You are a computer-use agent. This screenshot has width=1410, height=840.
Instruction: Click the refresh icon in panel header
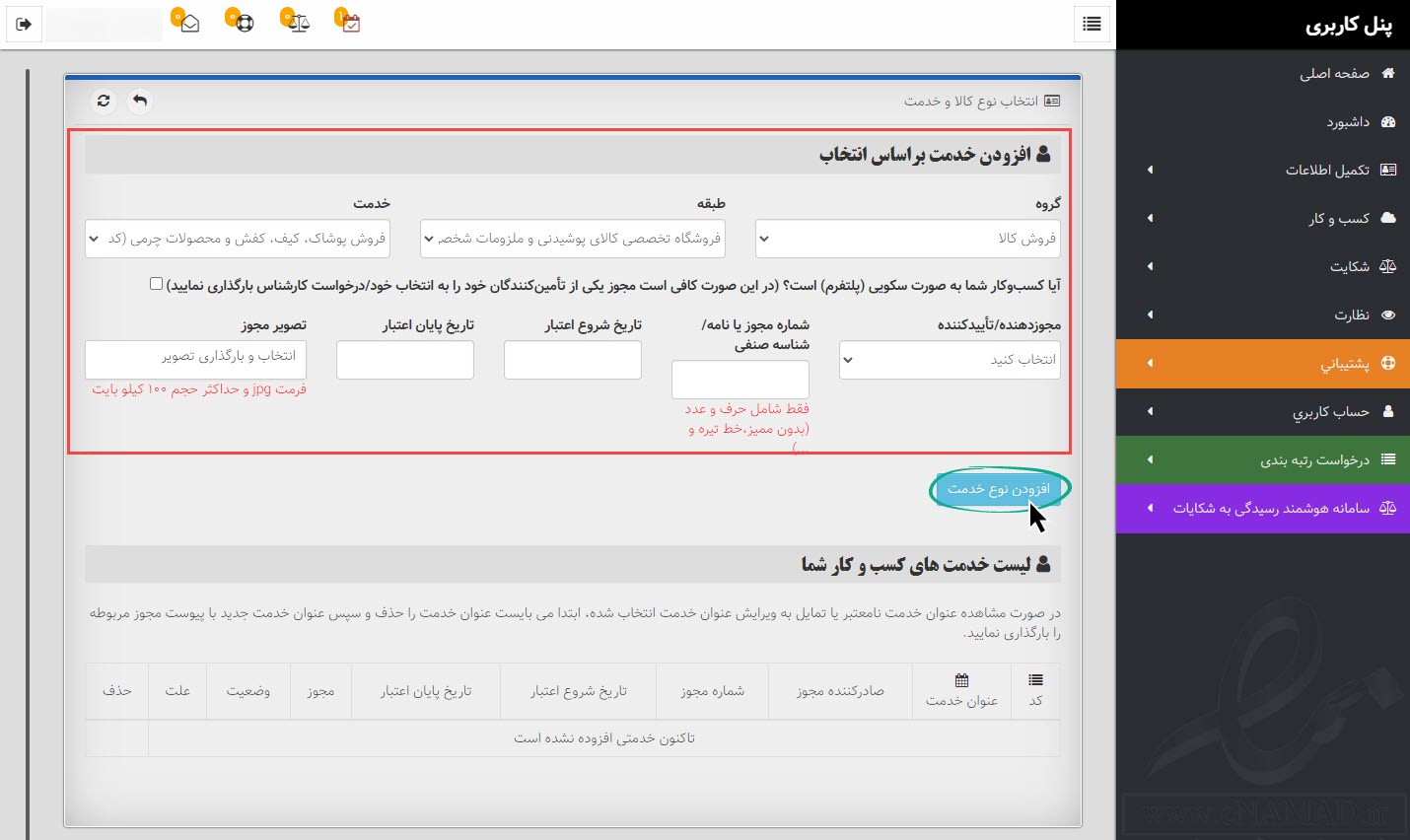click(x=104, y=101)
